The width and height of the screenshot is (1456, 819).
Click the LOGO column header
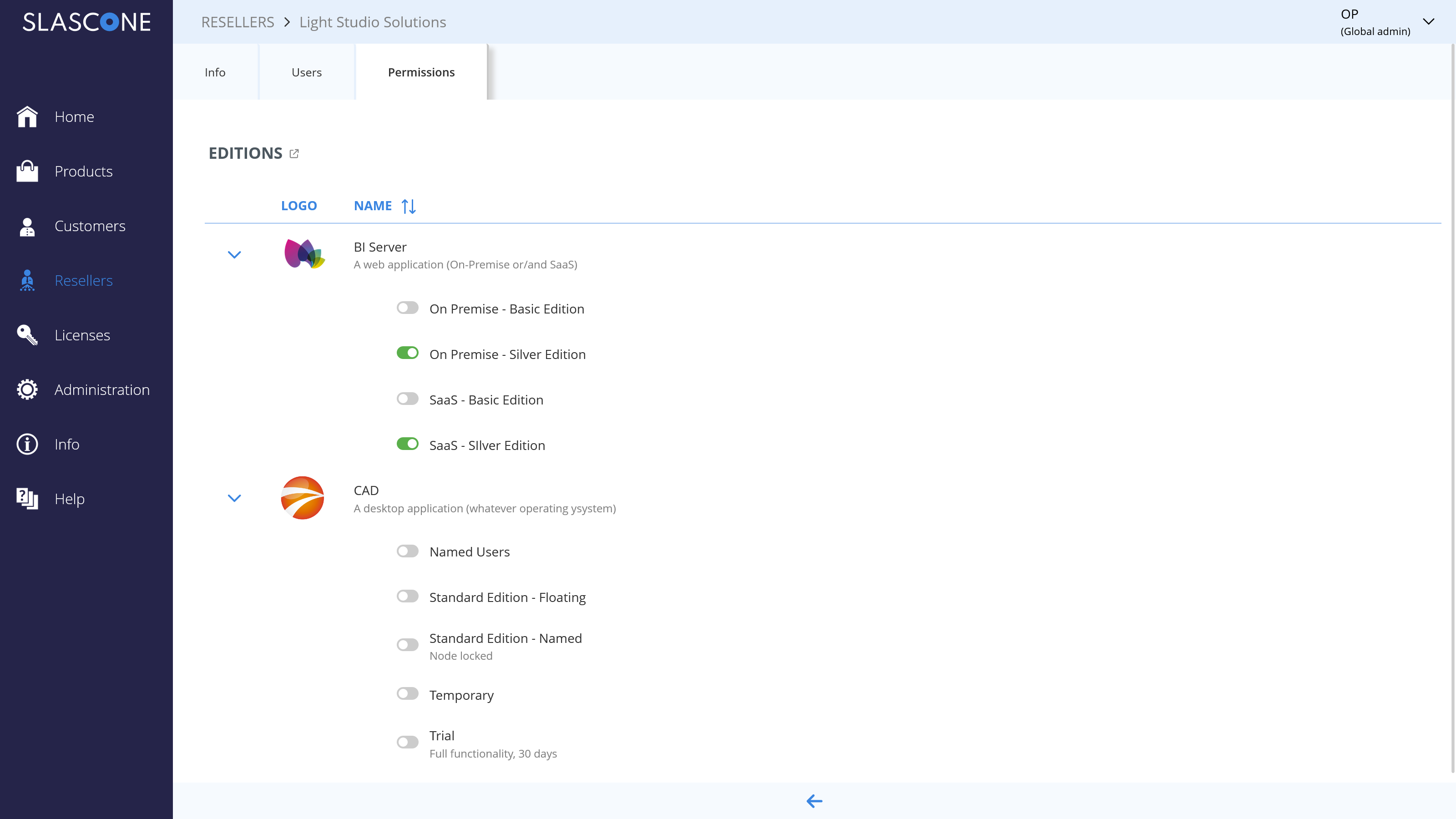click(x=299, y=206)
